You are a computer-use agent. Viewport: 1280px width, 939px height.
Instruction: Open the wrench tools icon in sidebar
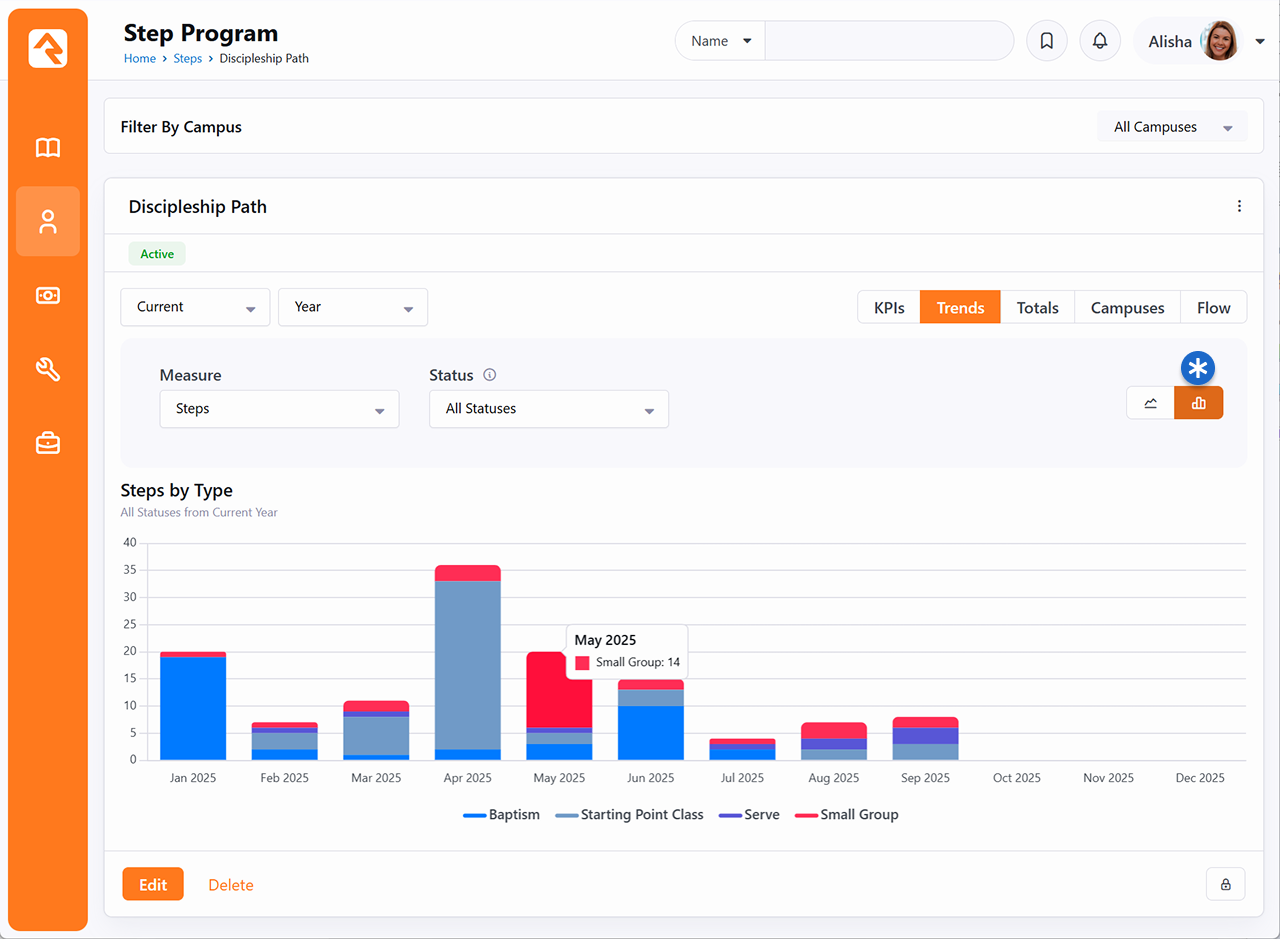[x=48, y=369]
